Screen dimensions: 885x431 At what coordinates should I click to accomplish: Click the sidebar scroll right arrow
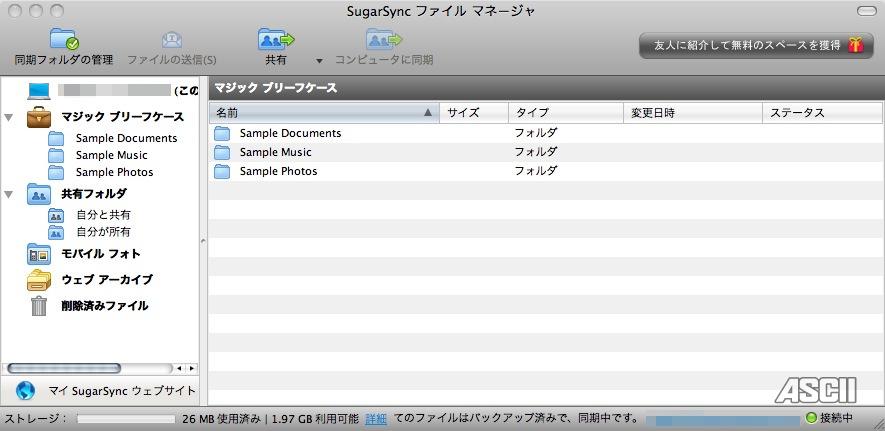click(191, 368)
